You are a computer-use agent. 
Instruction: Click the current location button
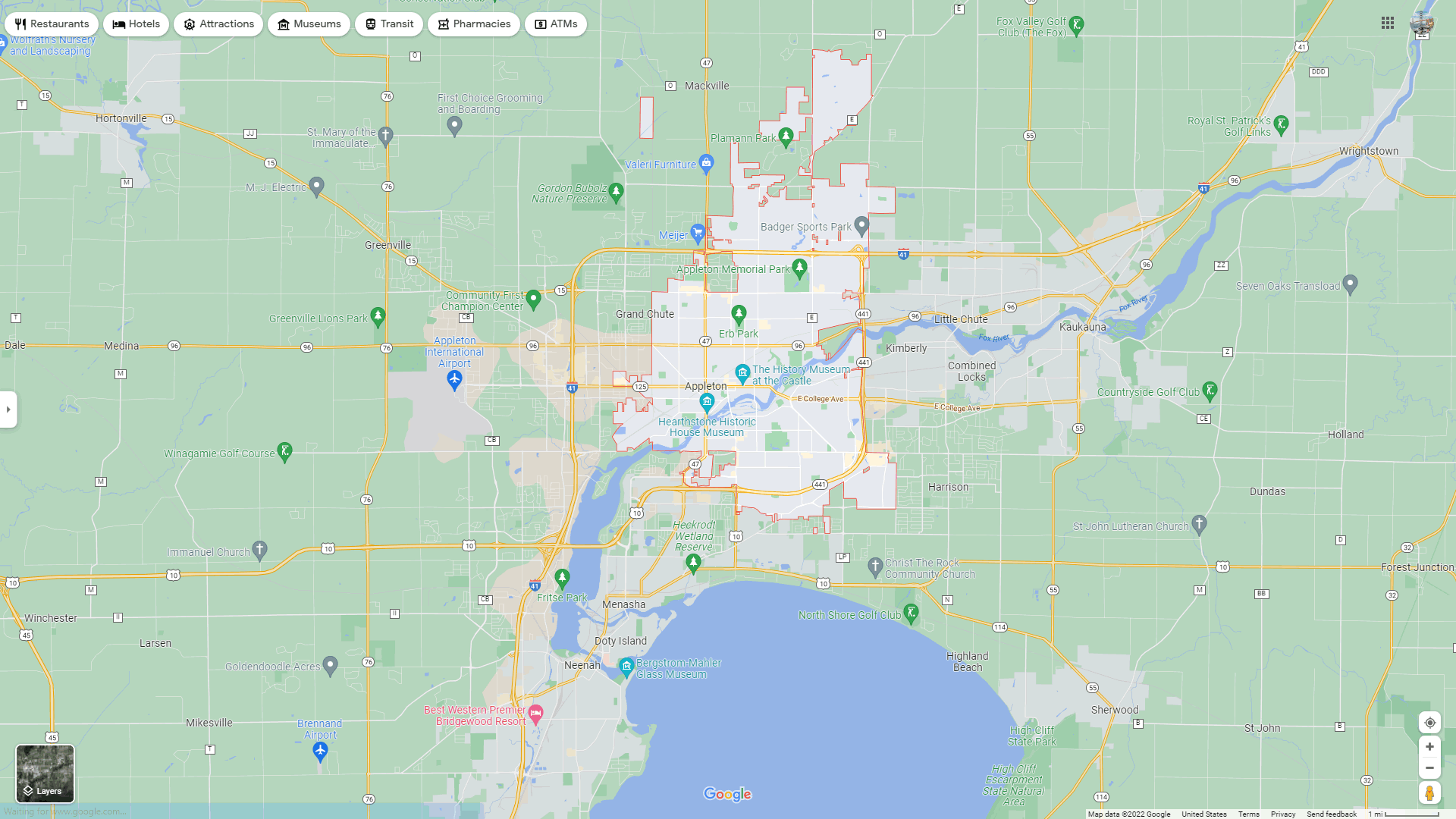pyautogui.click(x=1430, y=723)
